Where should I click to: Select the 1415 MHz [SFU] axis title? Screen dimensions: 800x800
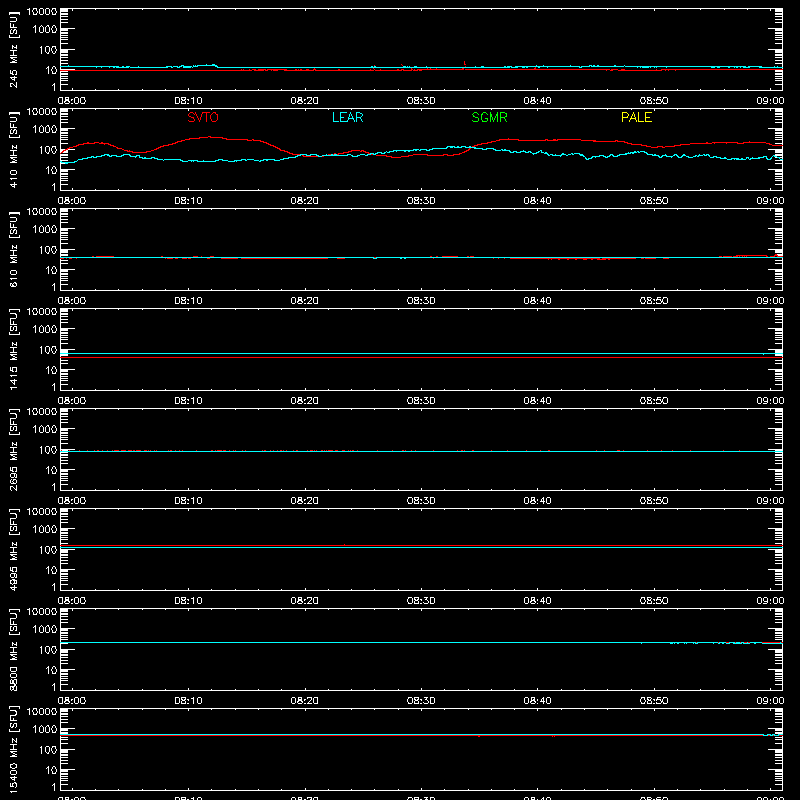click(x=13, y=349)
